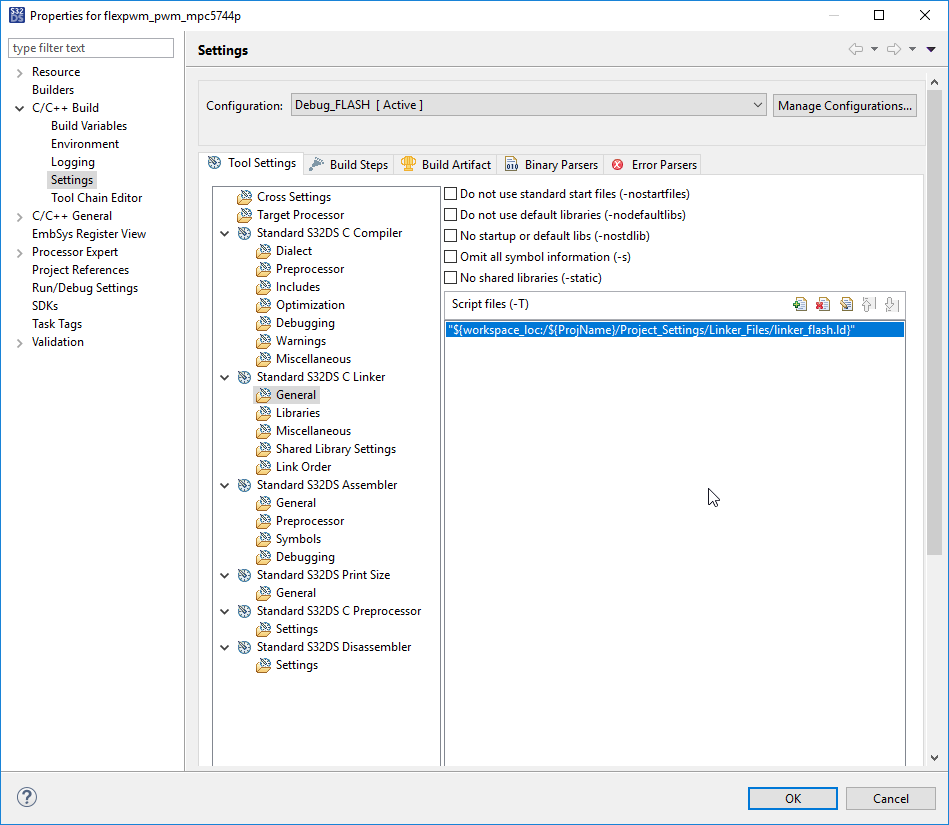949x825 pixels.
Task: Click the Includes option icon
Action: tap(264, 287)
